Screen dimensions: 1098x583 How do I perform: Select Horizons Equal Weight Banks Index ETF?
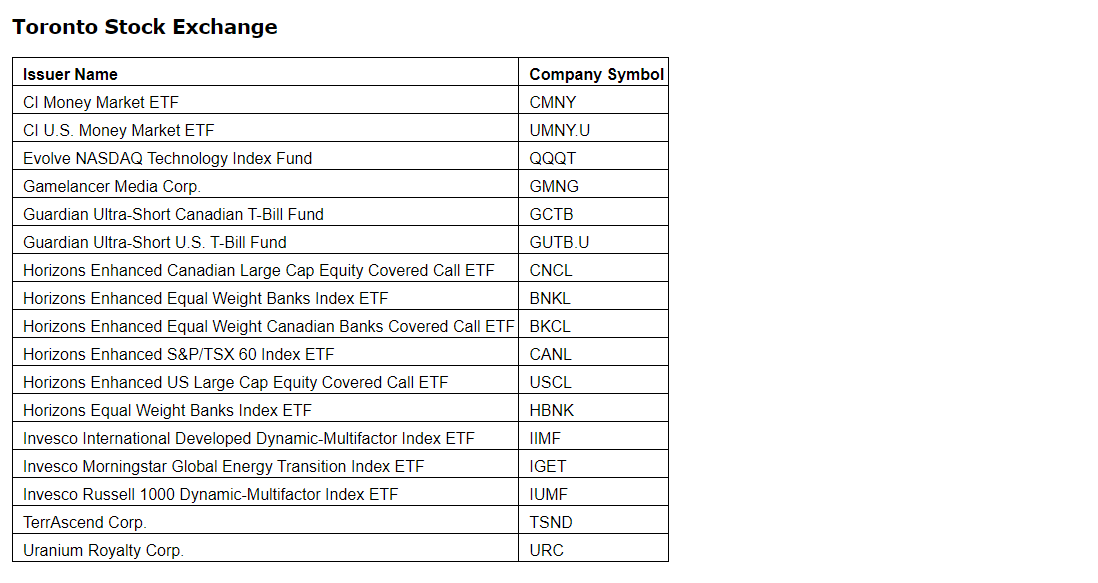click(x=167, y=410)
